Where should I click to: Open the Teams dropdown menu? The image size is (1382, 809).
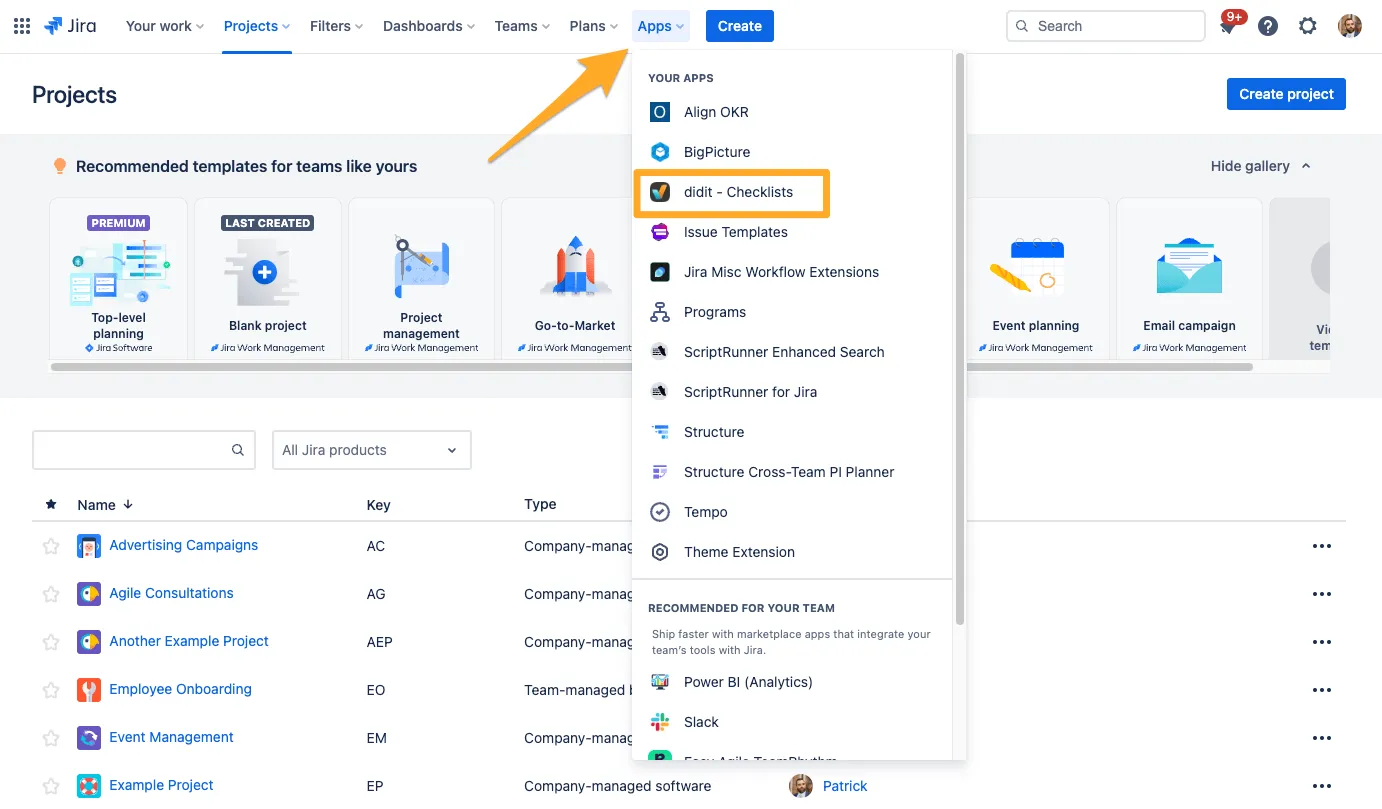522,26
